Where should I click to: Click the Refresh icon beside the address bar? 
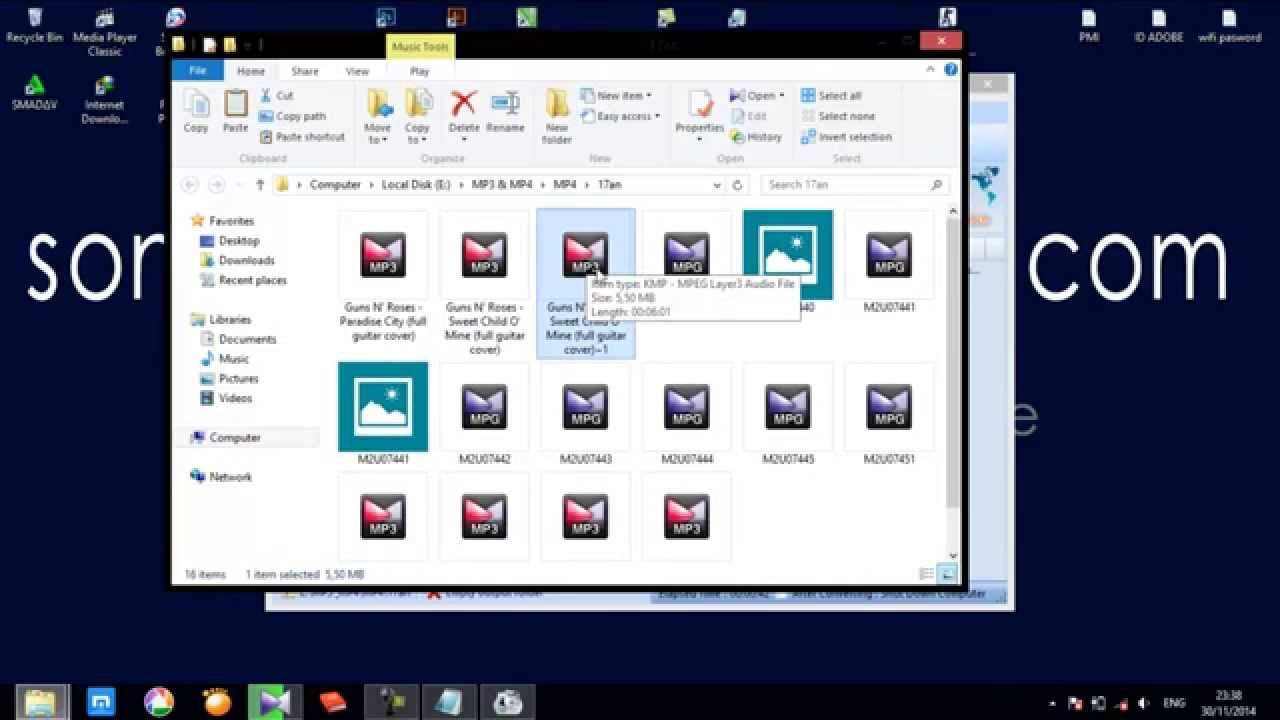737,185
